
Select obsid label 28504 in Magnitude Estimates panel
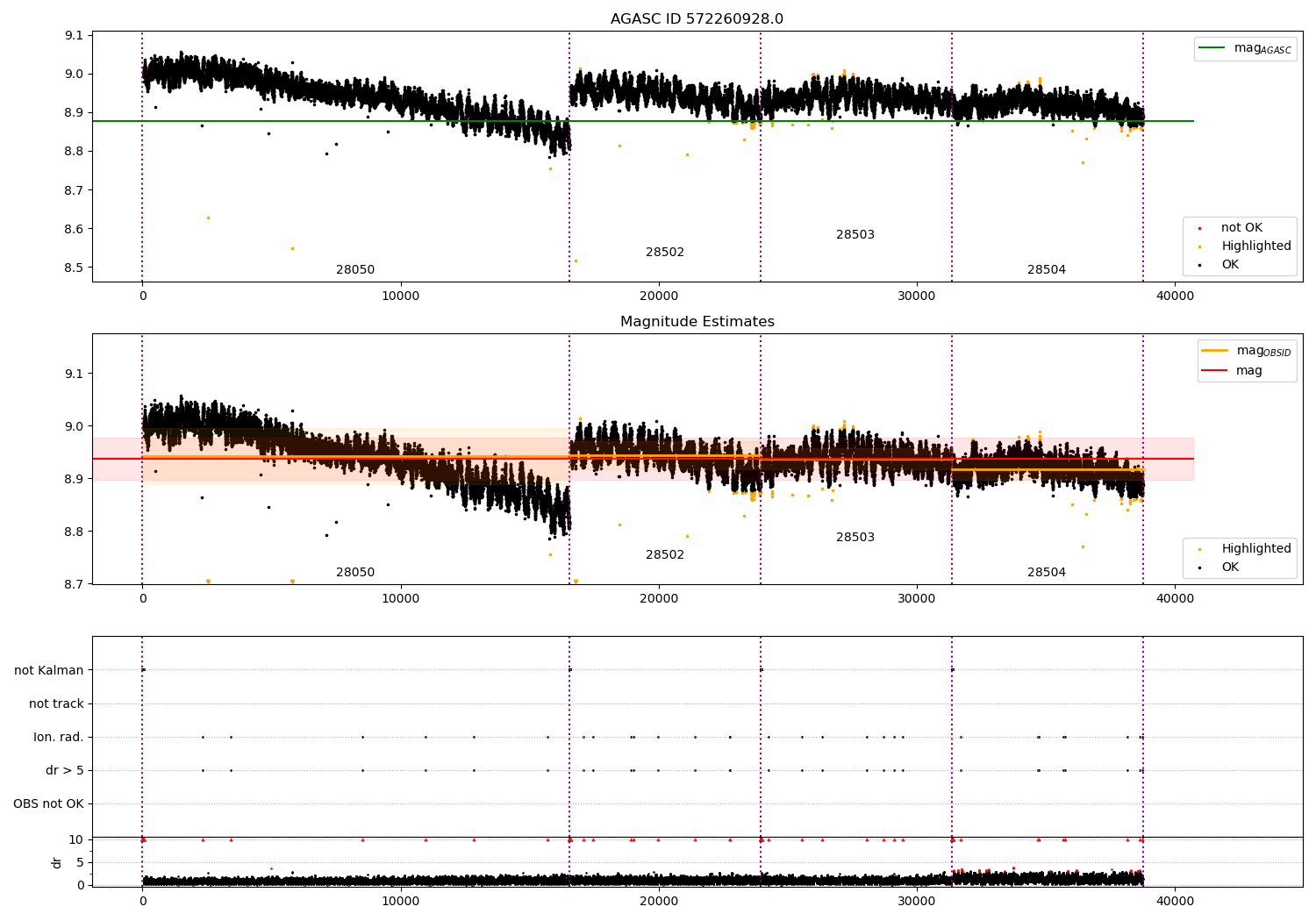coord(1047,573)
